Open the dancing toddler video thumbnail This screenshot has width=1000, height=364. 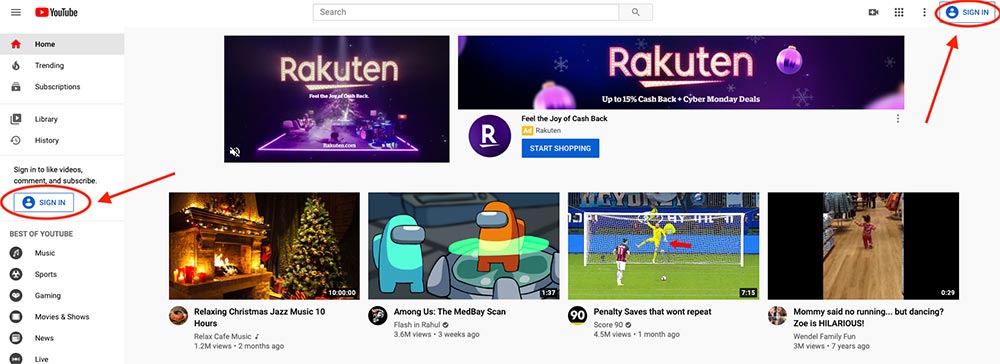tap(863, 246)
